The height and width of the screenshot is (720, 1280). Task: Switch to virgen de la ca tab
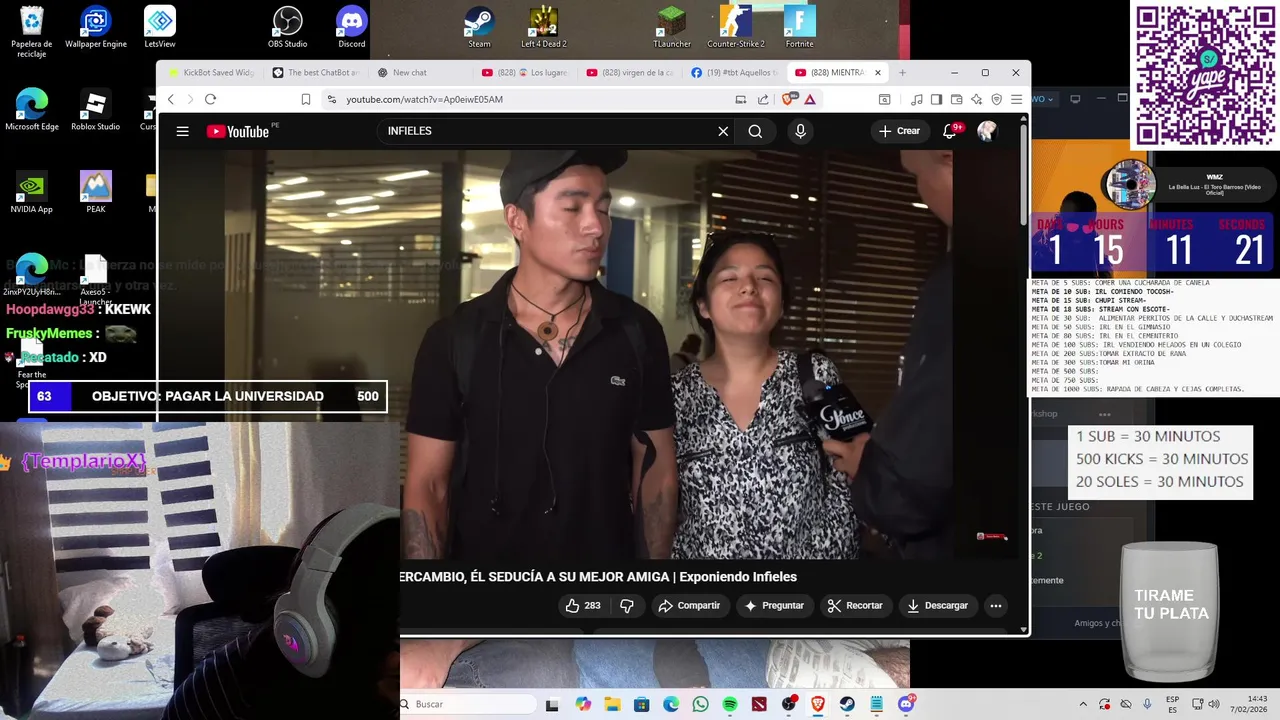pyautogui.click(x=627, y=72)
